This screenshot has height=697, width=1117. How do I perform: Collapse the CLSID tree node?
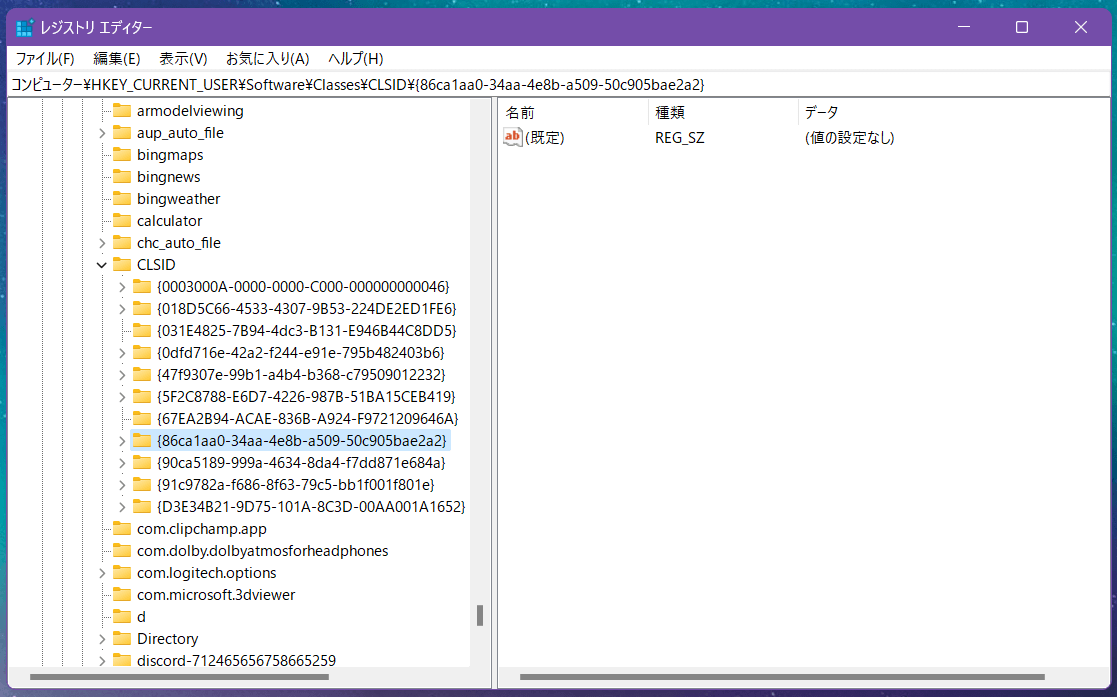(102, 265)
